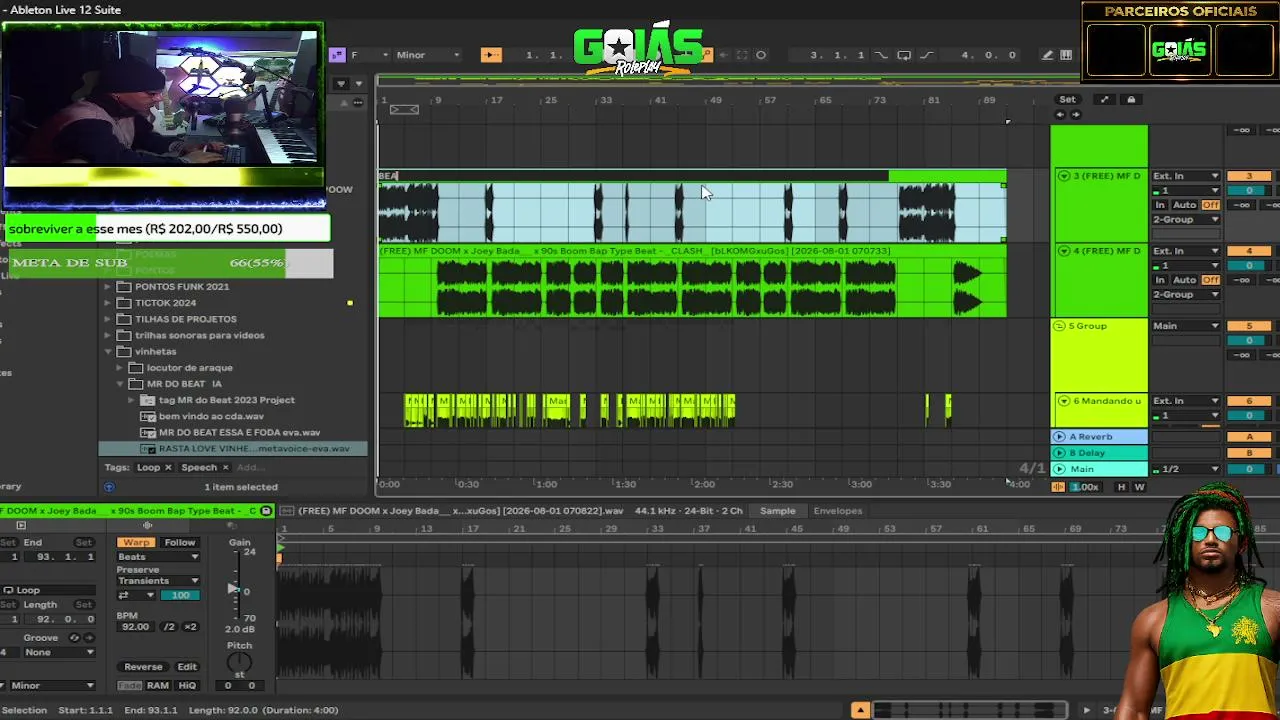Viewport: 1280px width, 720px height.
Task: Unfold track 6 Mandando u
Action: [x=1063, y=401]
